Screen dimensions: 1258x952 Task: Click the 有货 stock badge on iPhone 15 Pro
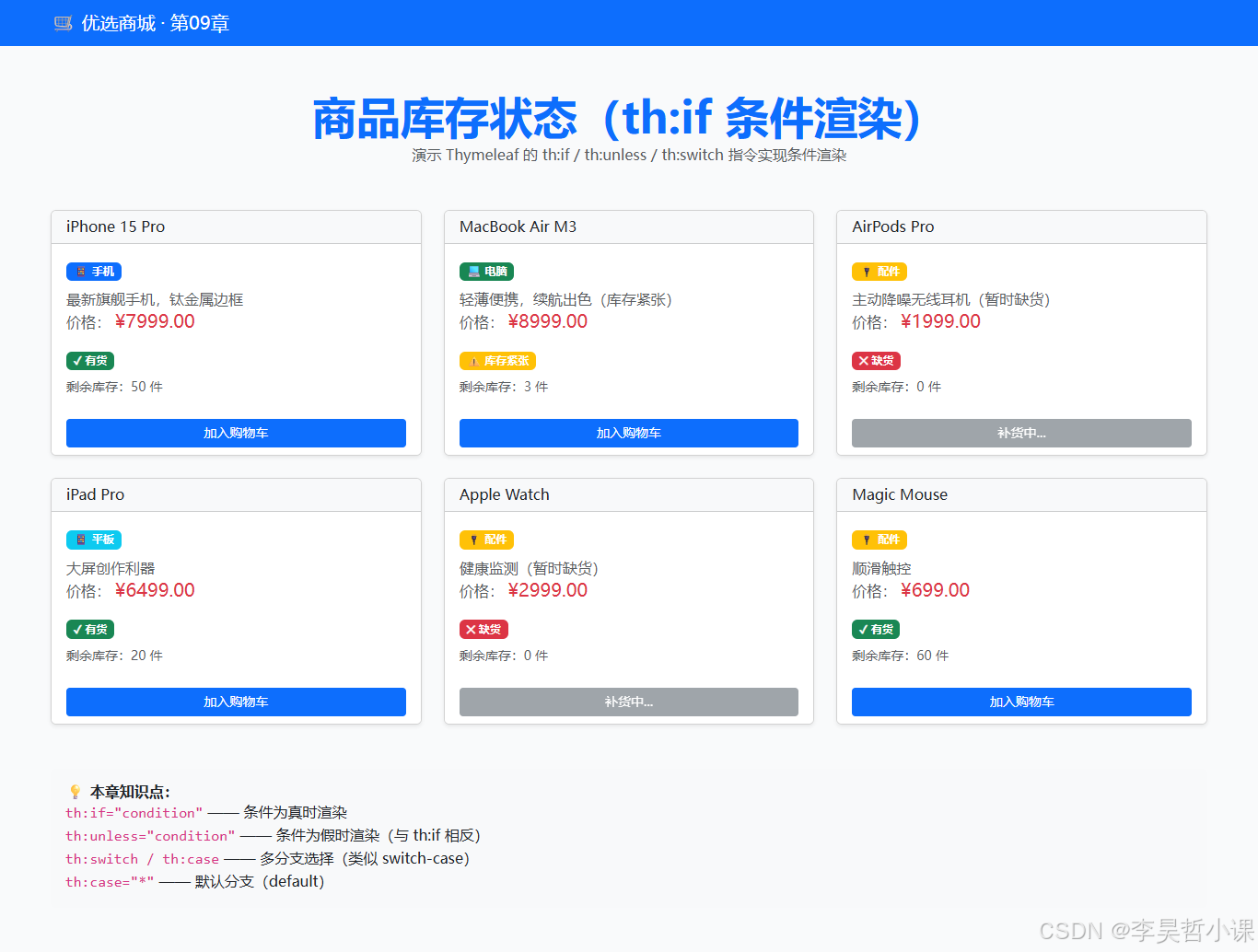tap(90, 361)
